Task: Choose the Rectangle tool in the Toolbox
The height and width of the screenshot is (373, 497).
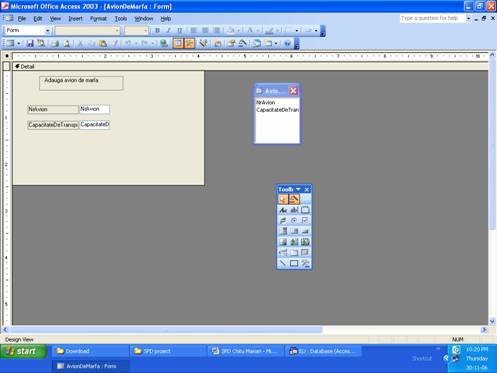Action: coord(294,263)
